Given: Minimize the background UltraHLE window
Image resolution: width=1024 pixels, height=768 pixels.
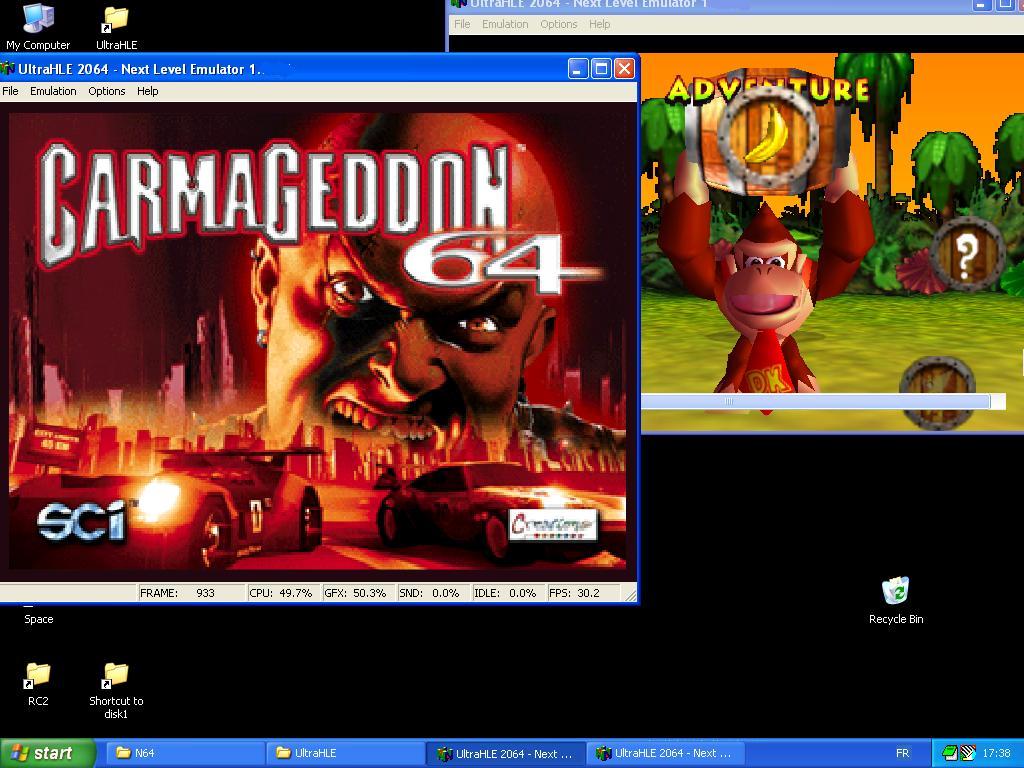Looking at the screenshot, I should click(x=982, y=5).
